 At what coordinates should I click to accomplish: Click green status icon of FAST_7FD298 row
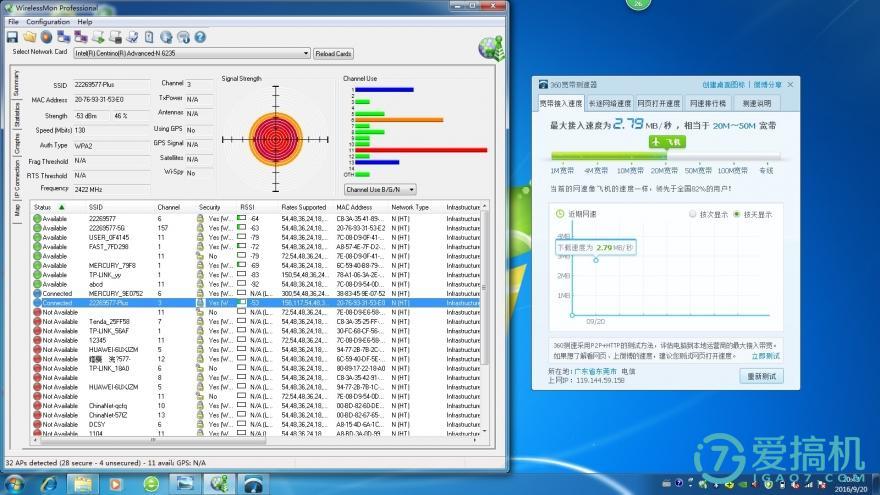37,247
